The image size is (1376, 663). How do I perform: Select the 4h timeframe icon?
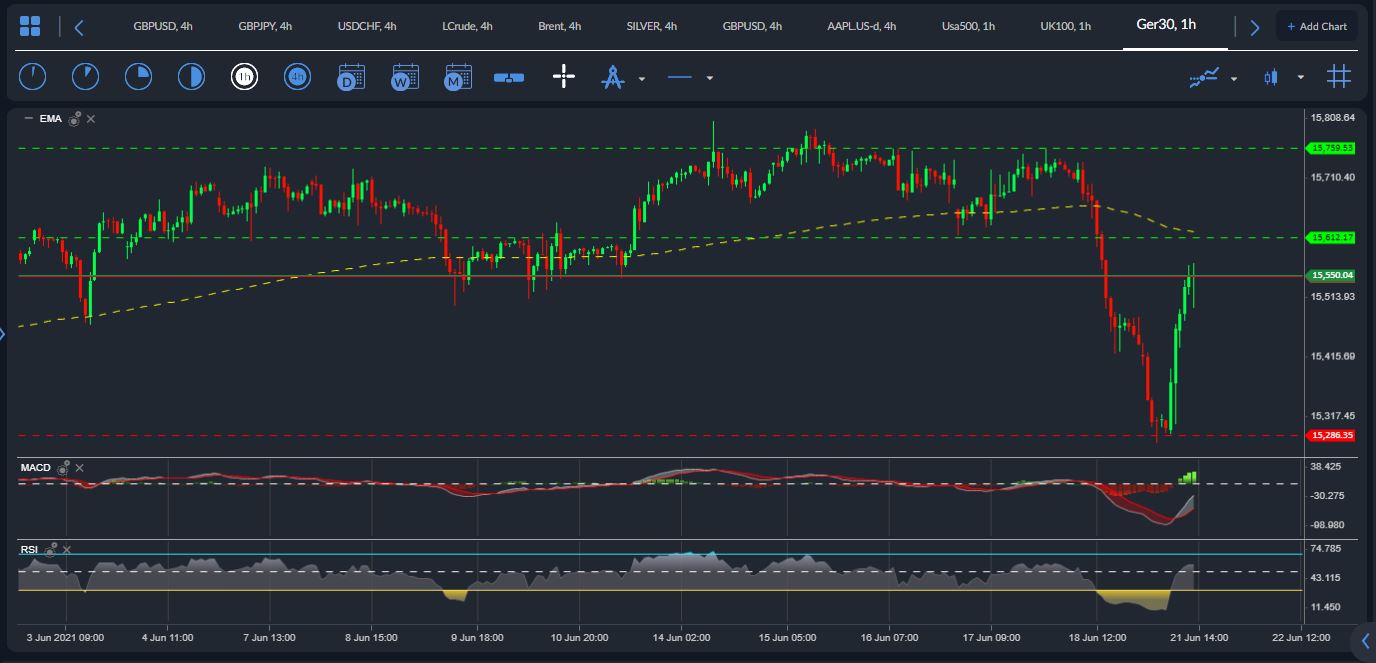tap(297, 77)
